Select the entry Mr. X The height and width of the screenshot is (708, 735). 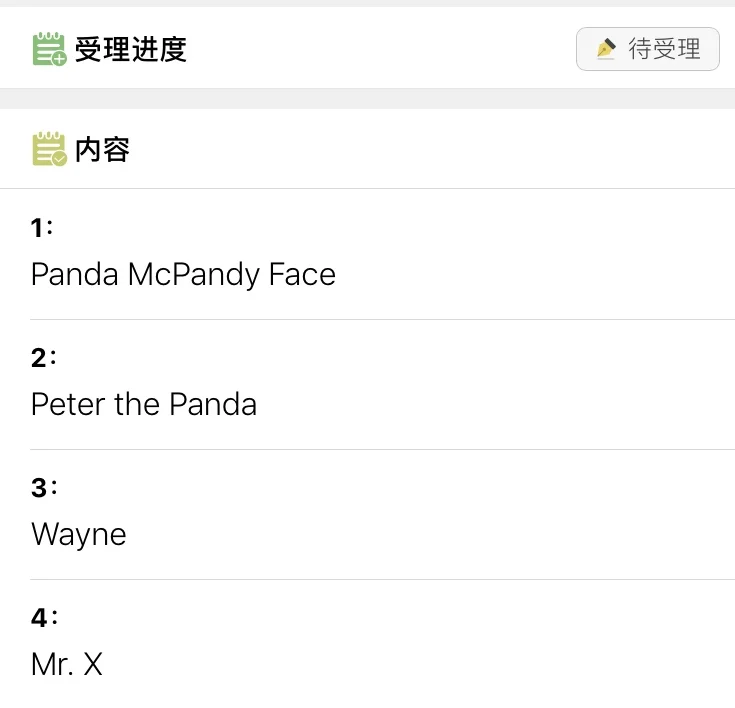click(67, 664)
